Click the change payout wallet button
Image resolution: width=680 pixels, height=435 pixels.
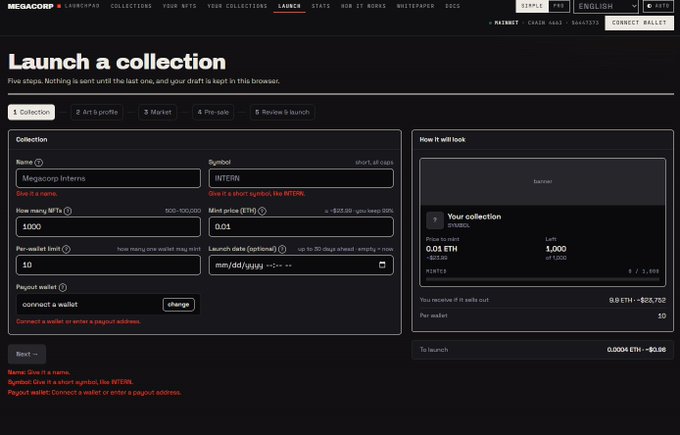[x=178, y=304]
